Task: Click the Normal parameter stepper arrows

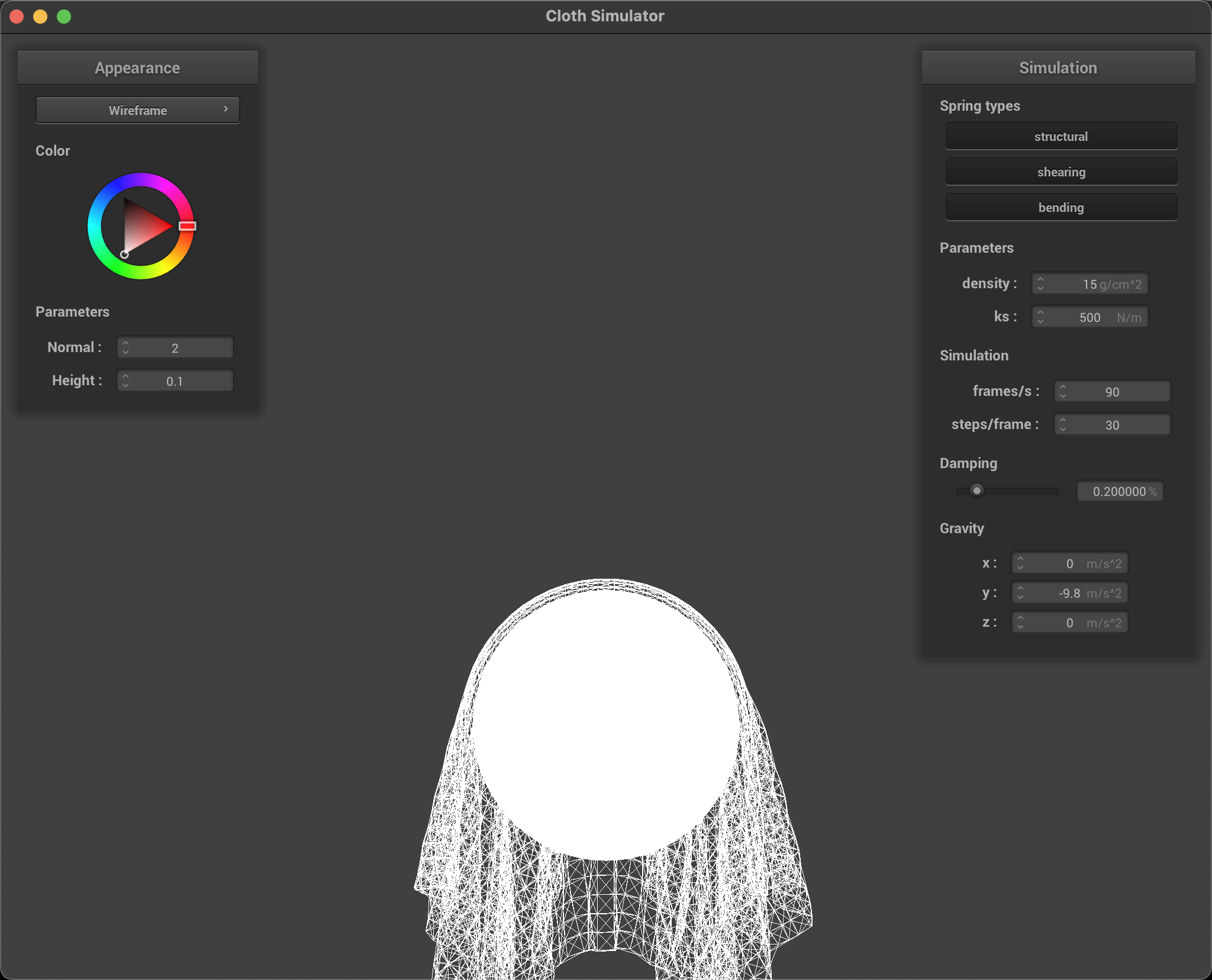Action: [x=125, y=348]
